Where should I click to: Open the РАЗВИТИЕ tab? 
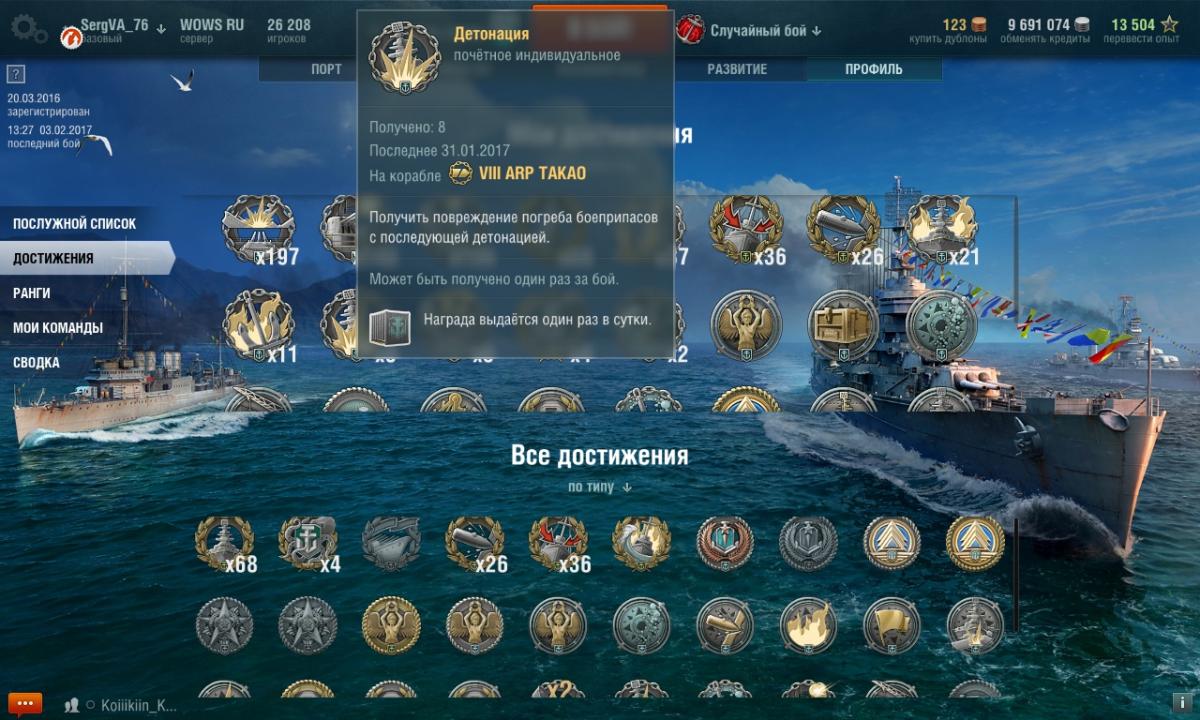point(737,69)
